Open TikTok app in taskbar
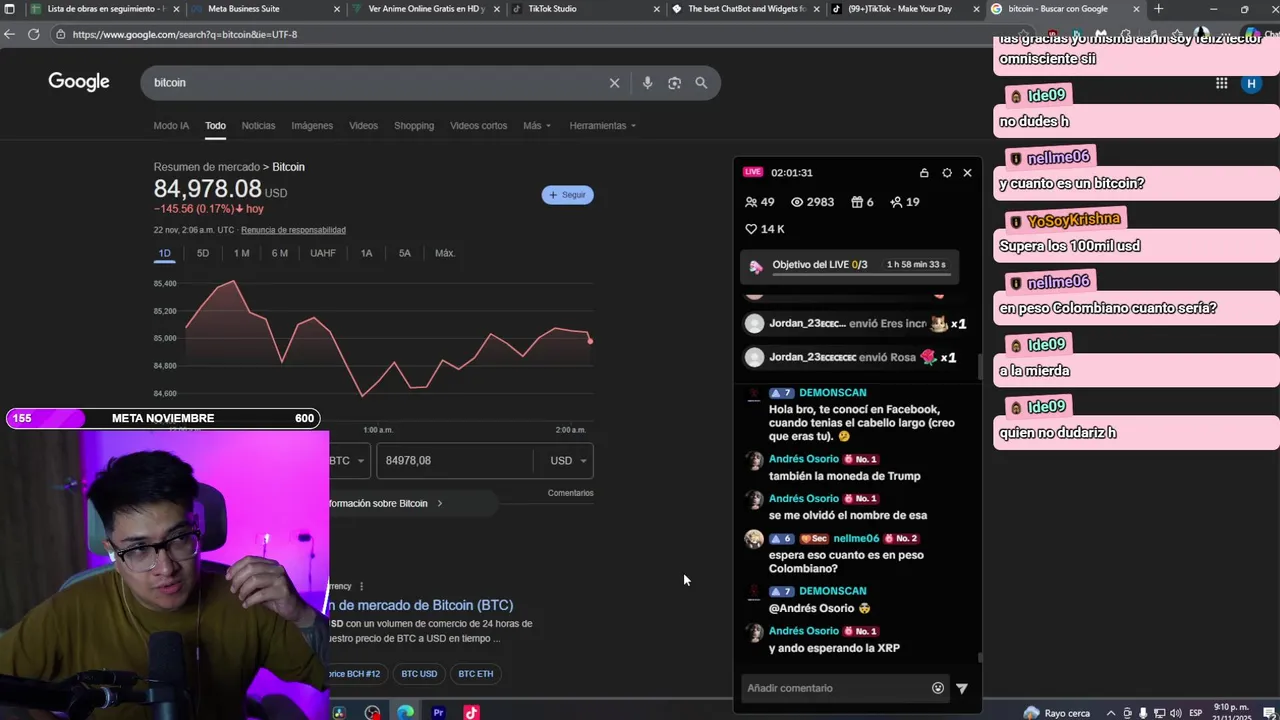The height and width of the screenshot is (720, 1280). (471, 712)
